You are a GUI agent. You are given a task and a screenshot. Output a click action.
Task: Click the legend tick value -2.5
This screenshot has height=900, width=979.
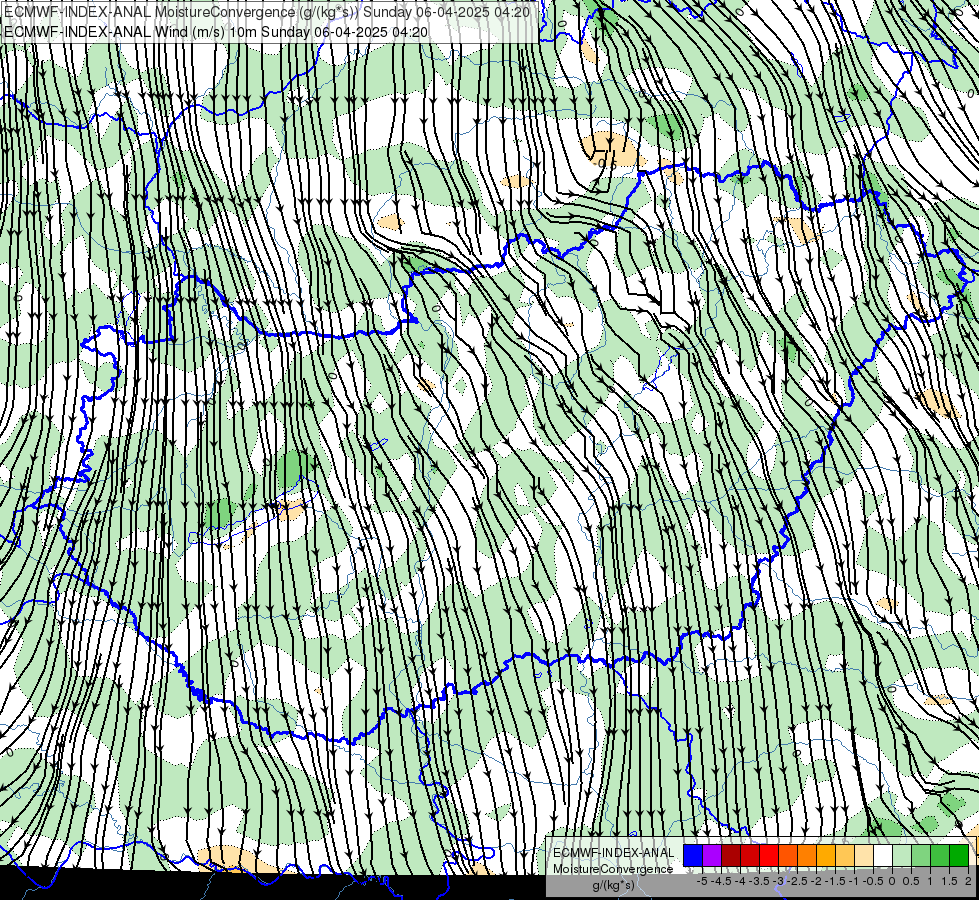(x=797, y=881)
